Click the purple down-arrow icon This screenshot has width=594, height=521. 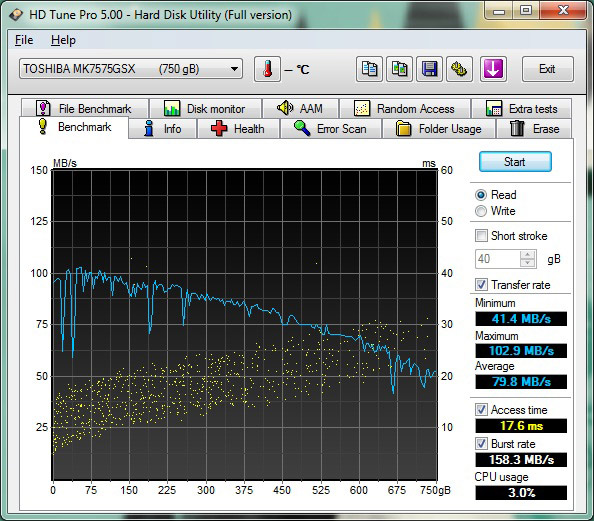493,69
